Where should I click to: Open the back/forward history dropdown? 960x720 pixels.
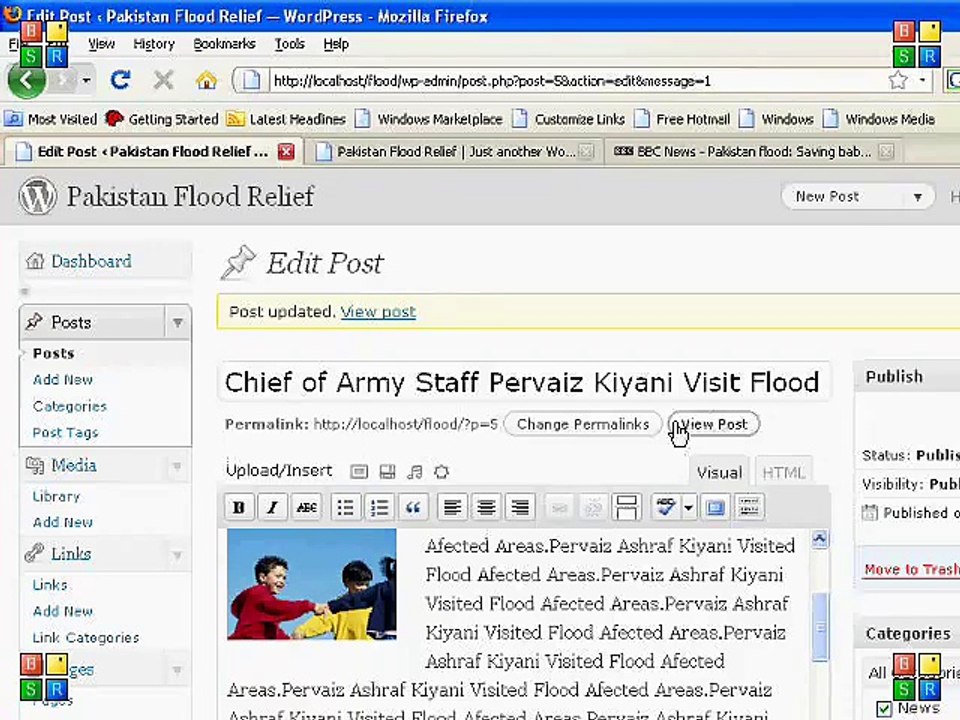click(86, 80)
